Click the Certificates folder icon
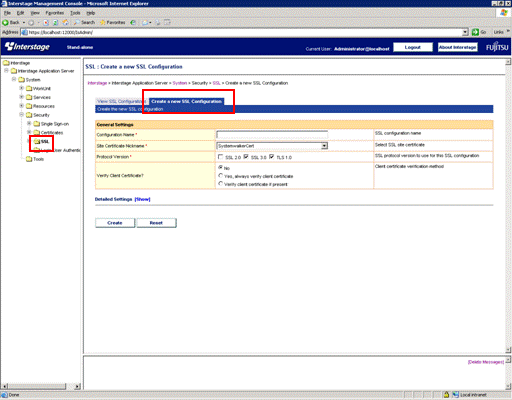 pos(37,133)
